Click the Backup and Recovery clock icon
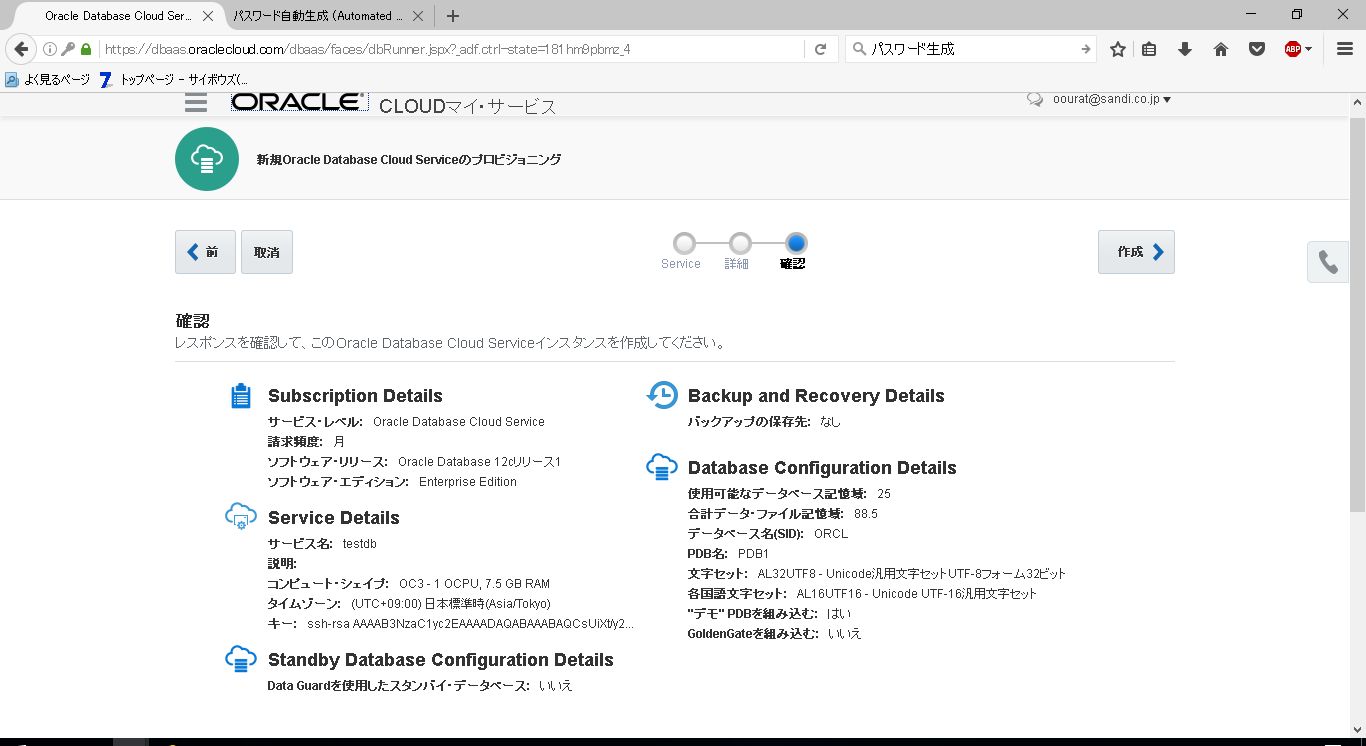This screenshot has width=1366, height=746. click(662, 395)
